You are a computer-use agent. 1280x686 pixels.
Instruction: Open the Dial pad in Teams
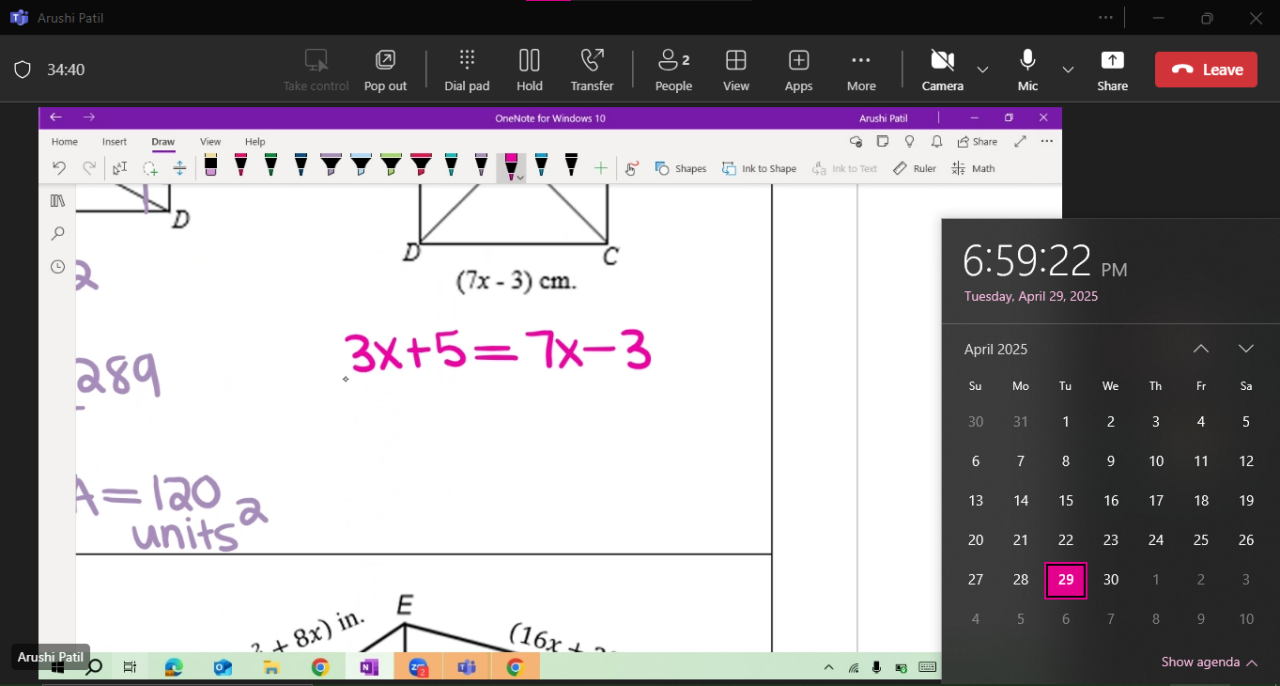(x=467, y=69)
